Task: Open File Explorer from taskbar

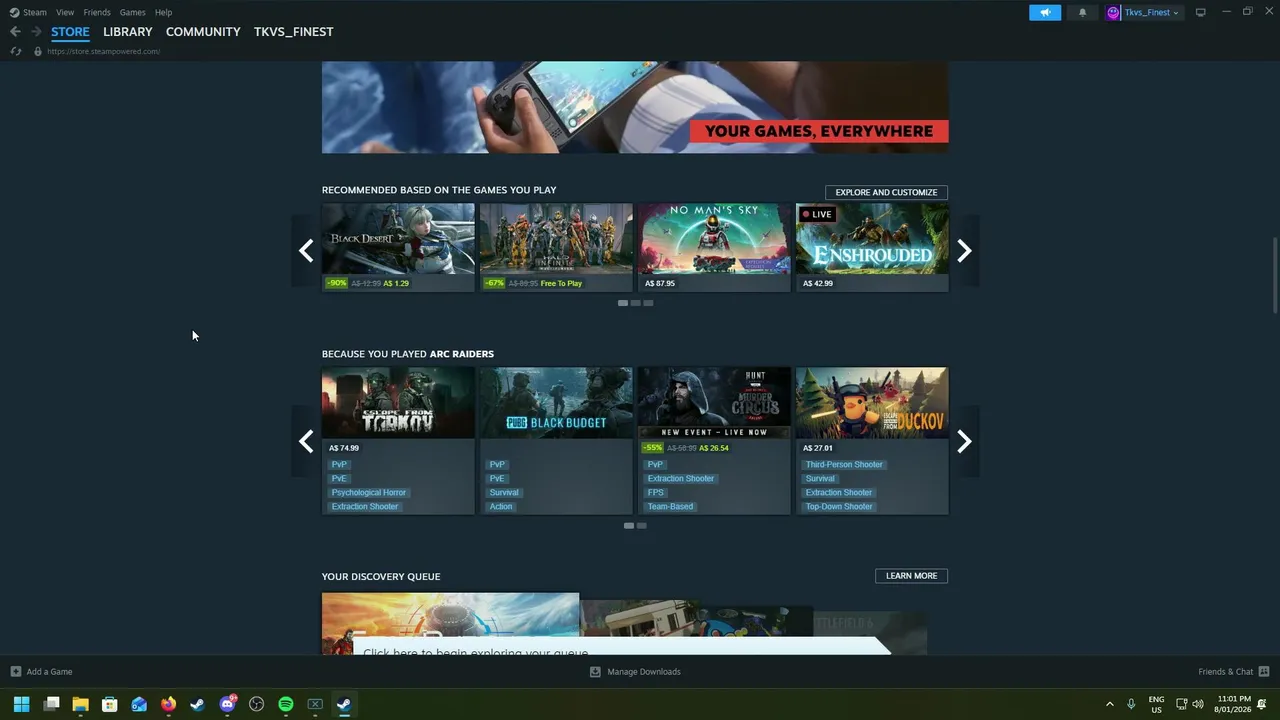Action: 80,704
